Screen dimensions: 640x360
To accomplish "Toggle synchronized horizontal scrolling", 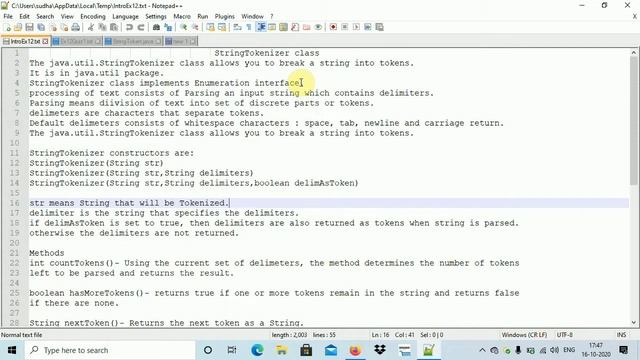I will point(222,27).
